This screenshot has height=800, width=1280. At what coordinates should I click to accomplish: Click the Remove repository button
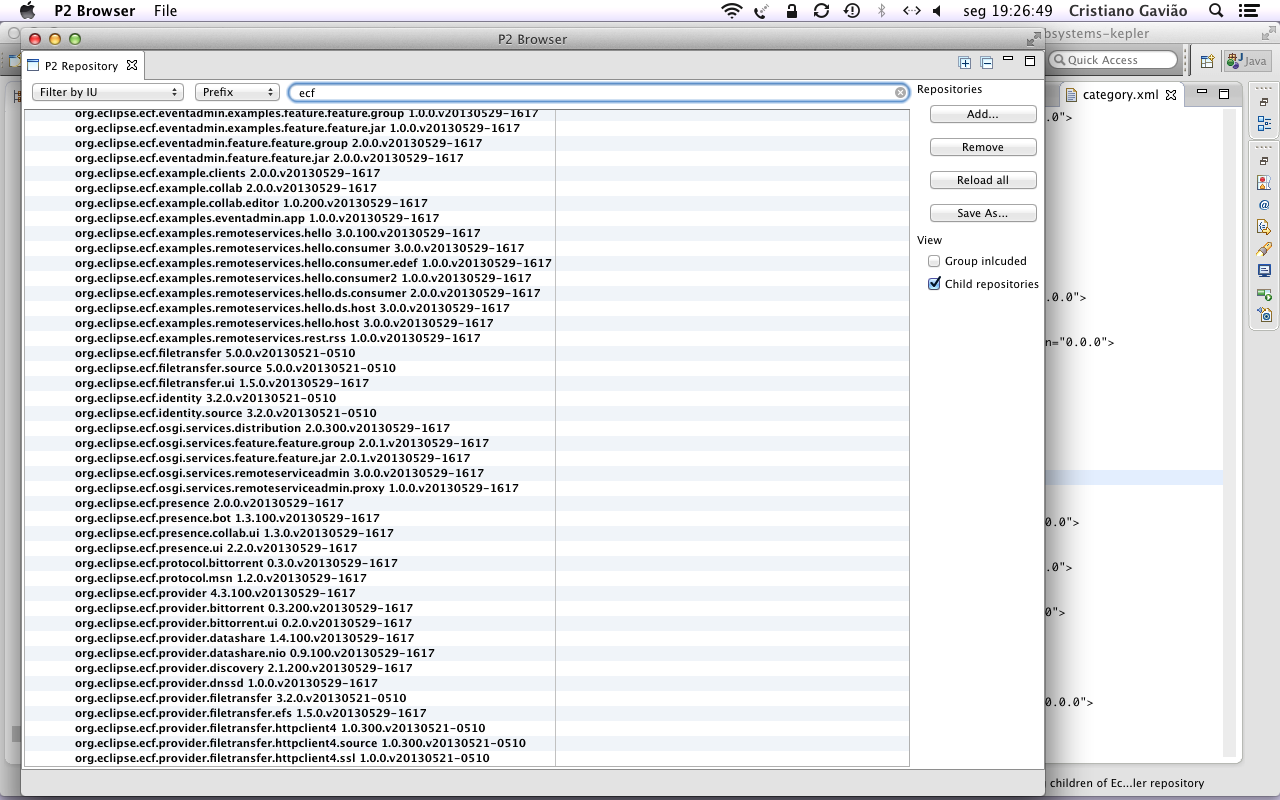coord(983,147)
